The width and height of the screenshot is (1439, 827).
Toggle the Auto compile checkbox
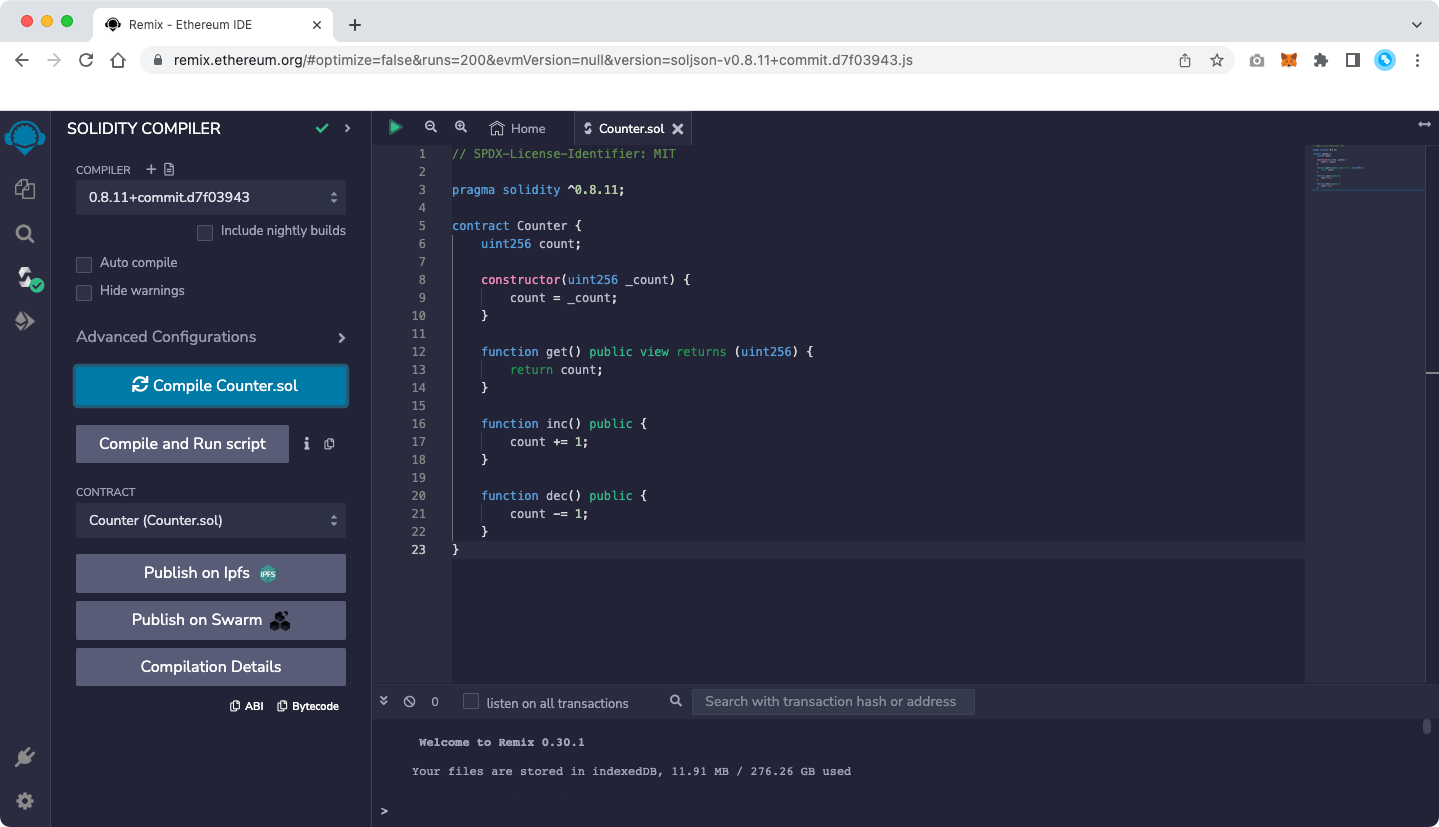(84, 264)
